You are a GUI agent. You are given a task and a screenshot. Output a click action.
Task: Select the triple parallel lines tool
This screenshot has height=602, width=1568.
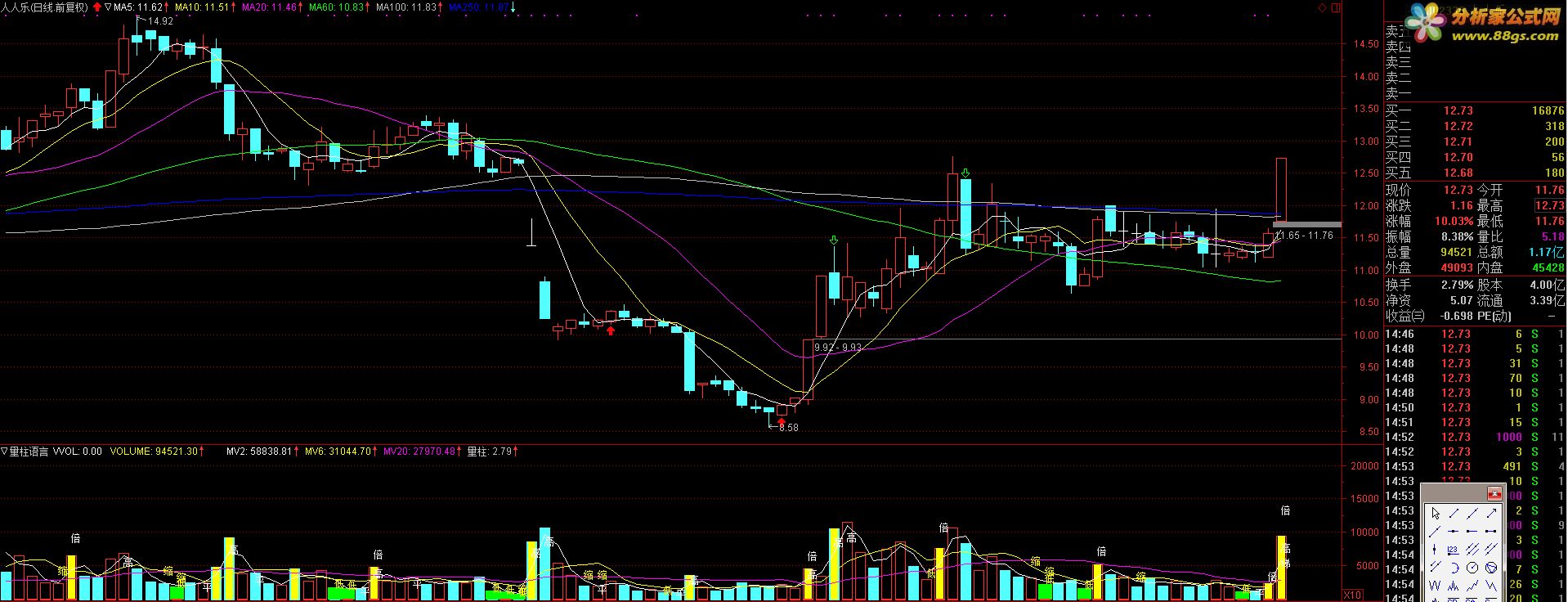1472,549
